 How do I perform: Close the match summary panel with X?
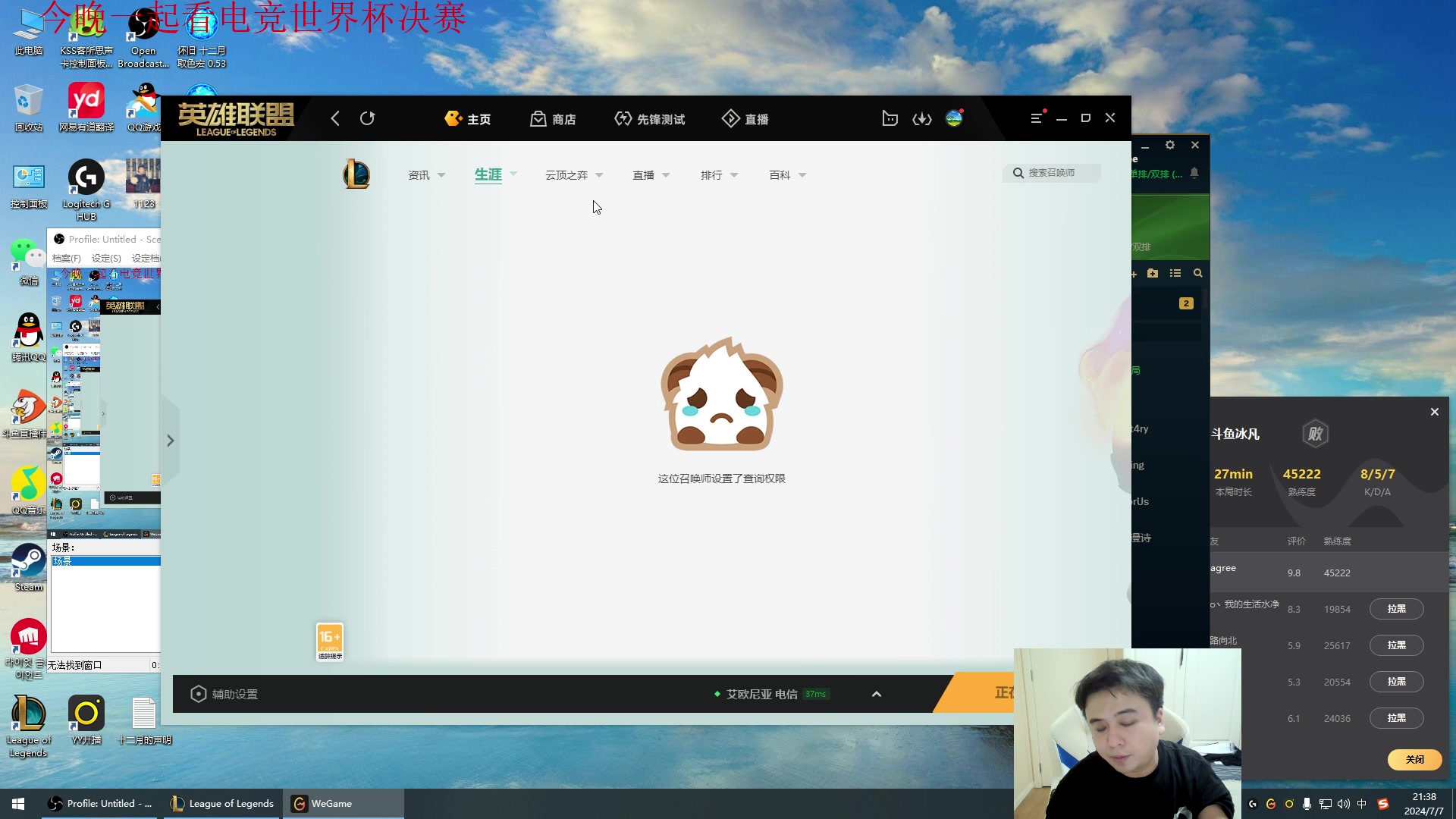(x=1434, y=412)
